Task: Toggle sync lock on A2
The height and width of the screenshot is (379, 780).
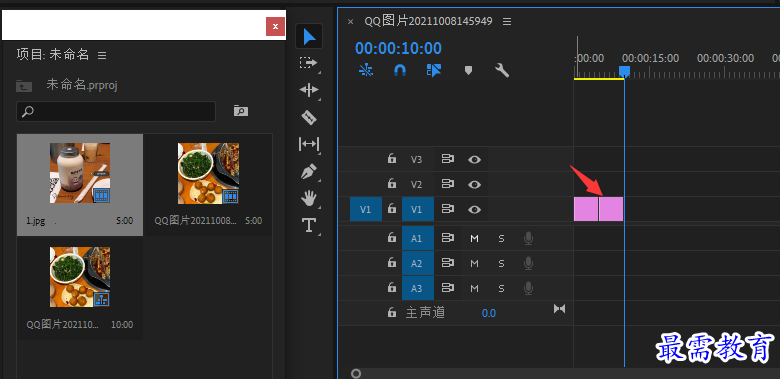Action: coord(448,263)
